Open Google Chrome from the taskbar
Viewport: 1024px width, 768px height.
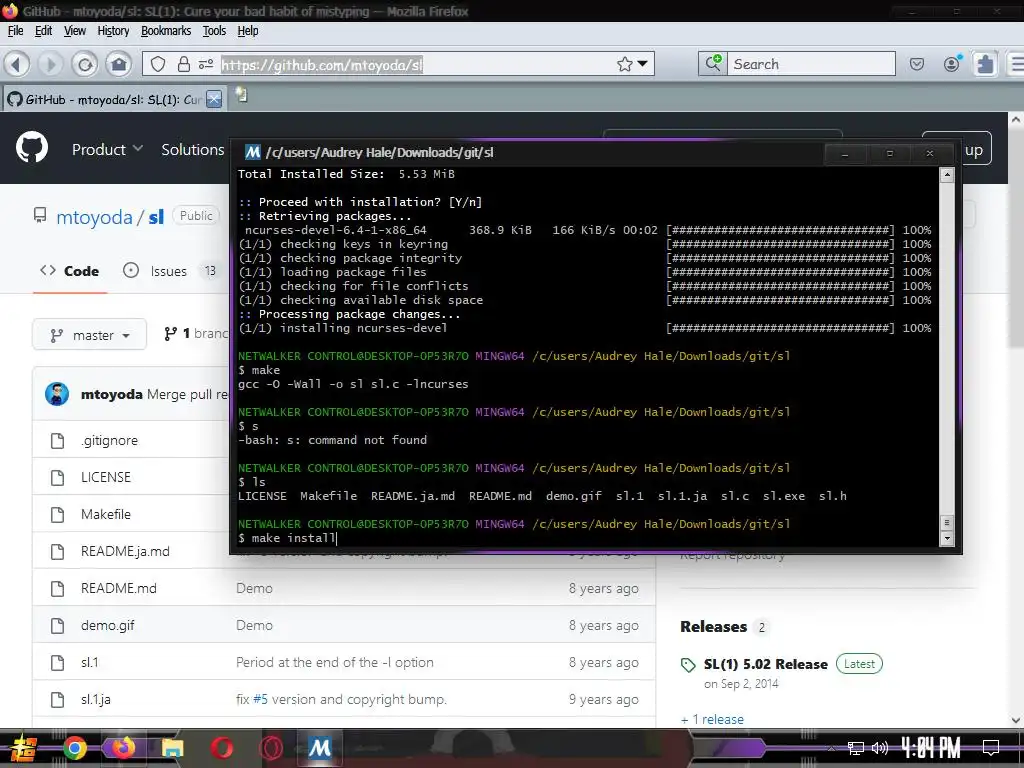[x=75, y=748]
